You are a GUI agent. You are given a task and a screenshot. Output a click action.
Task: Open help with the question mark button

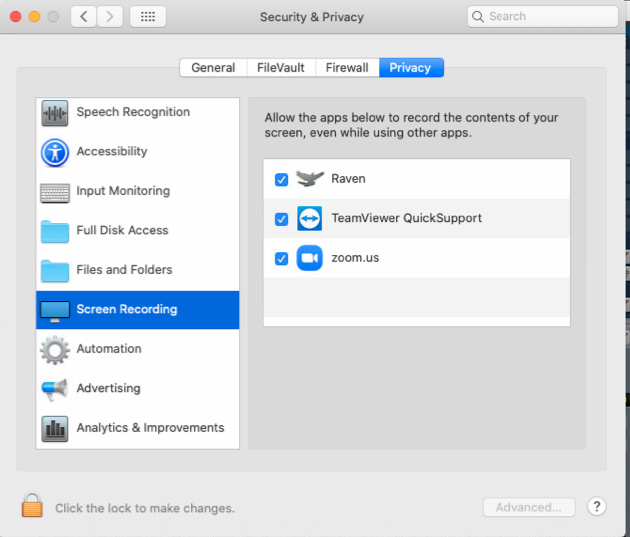(x=596, y=507)
